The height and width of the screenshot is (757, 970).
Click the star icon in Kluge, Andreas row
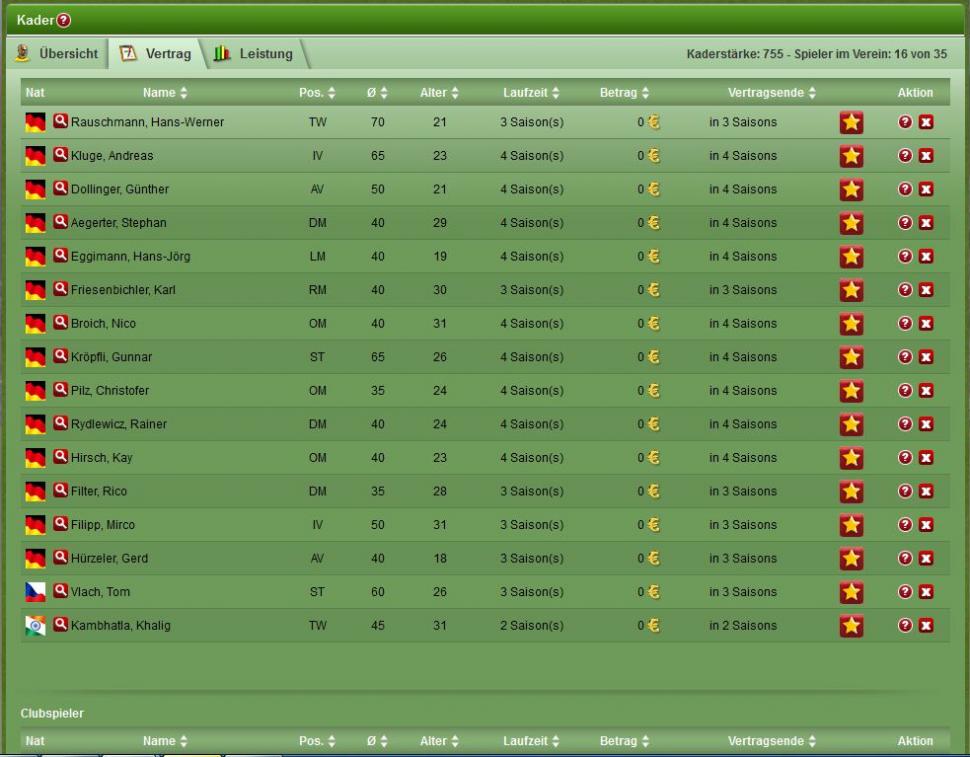850,156
